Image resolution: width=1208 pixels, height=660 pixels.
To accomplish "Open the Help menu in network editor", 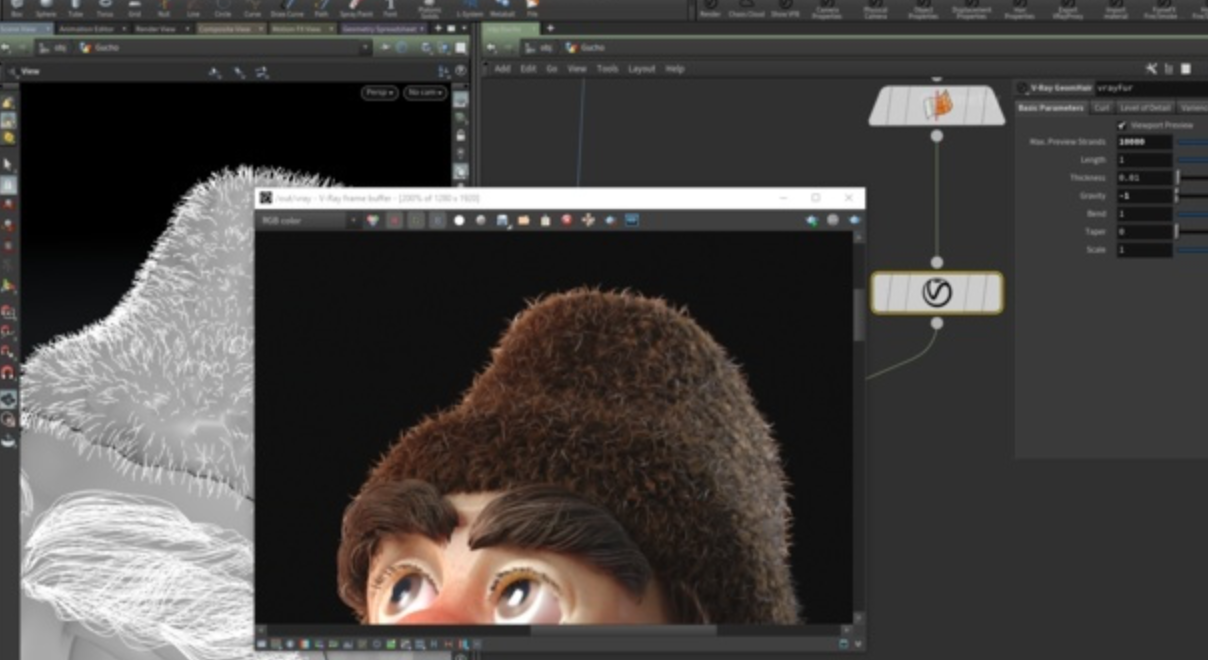I will pyautogui.click(x=675, y=69).
